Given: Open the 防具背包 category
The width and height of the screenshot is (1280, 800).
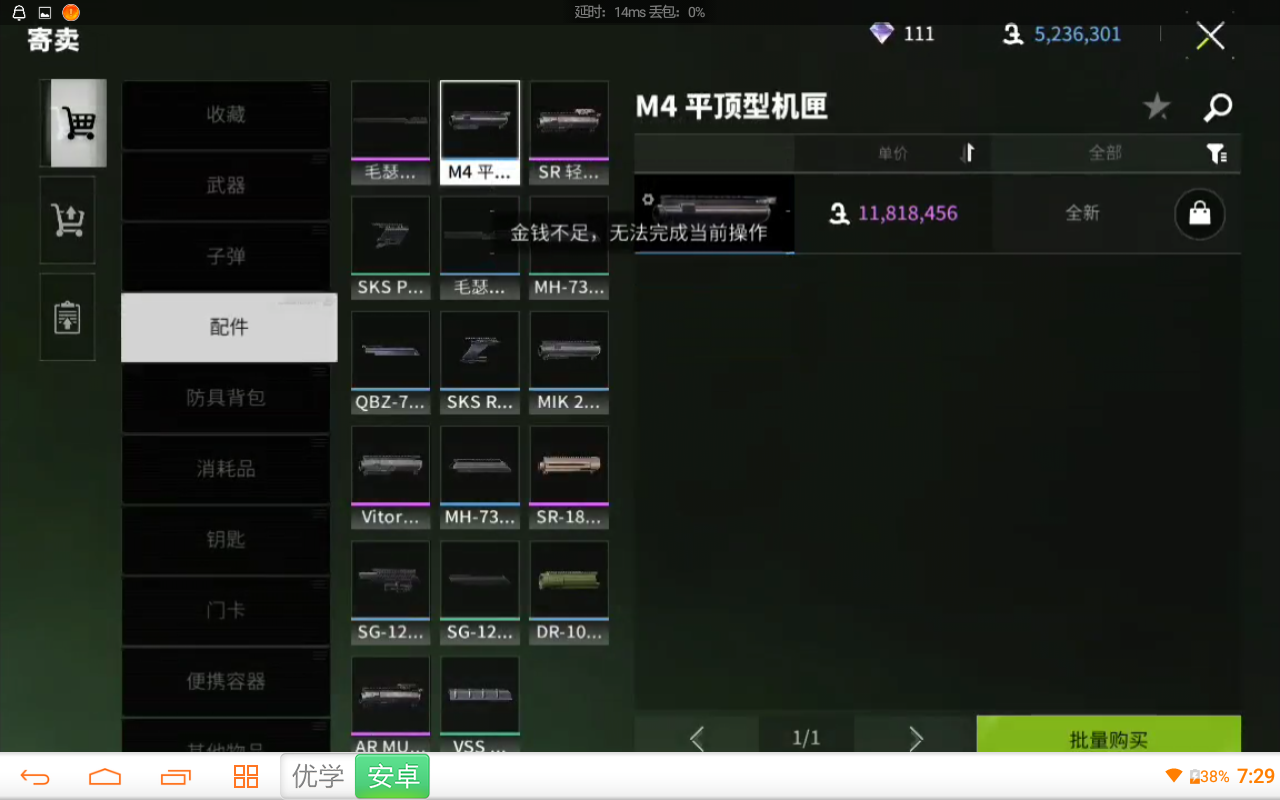Looking at the screenshot, I should click(226, 398).
